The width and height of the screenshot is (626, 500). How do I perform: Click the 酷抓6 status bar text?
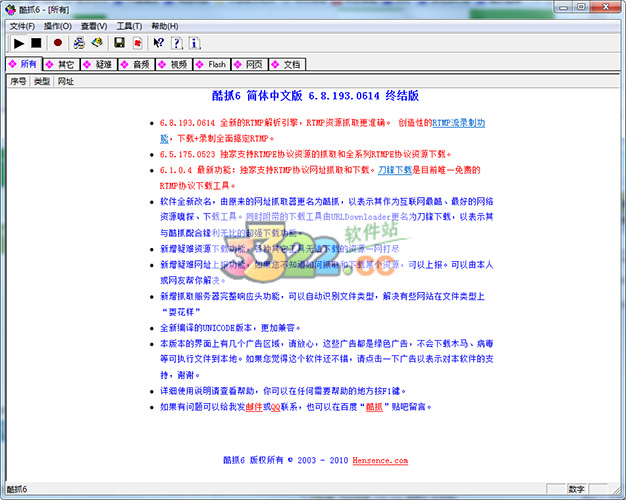[x=17, y=489]
